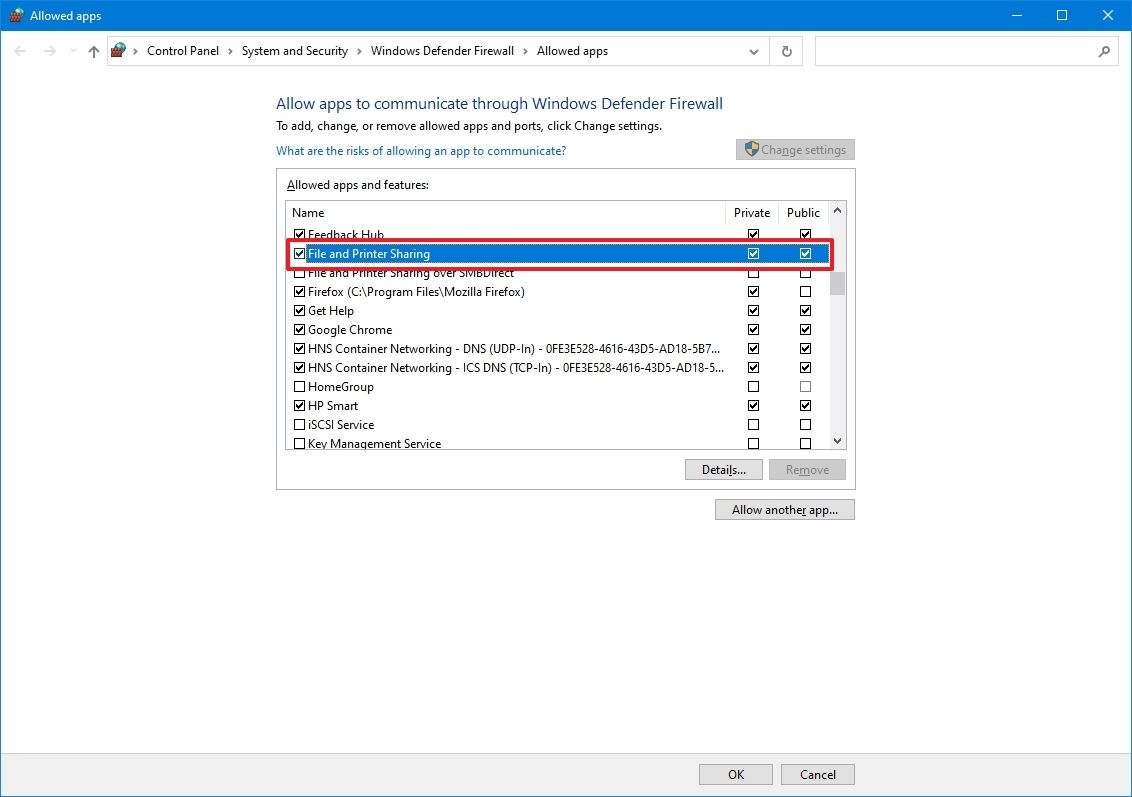Click the search magnifier icon
1132x797 pixels.
point(1104,51)
